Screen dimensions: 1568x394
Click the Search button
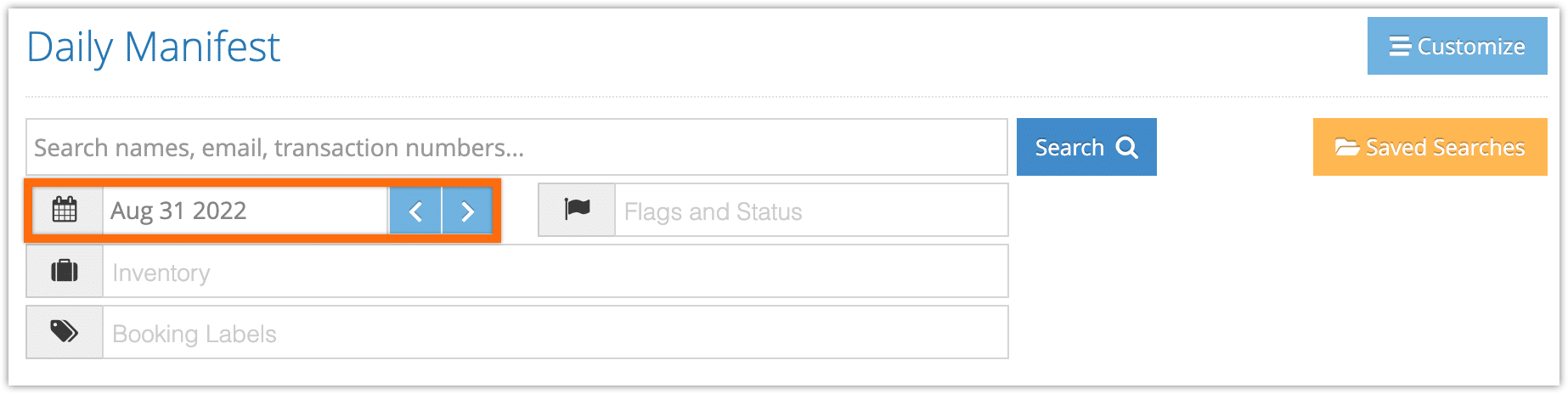pyautogui.click(x=1086, y=147)
